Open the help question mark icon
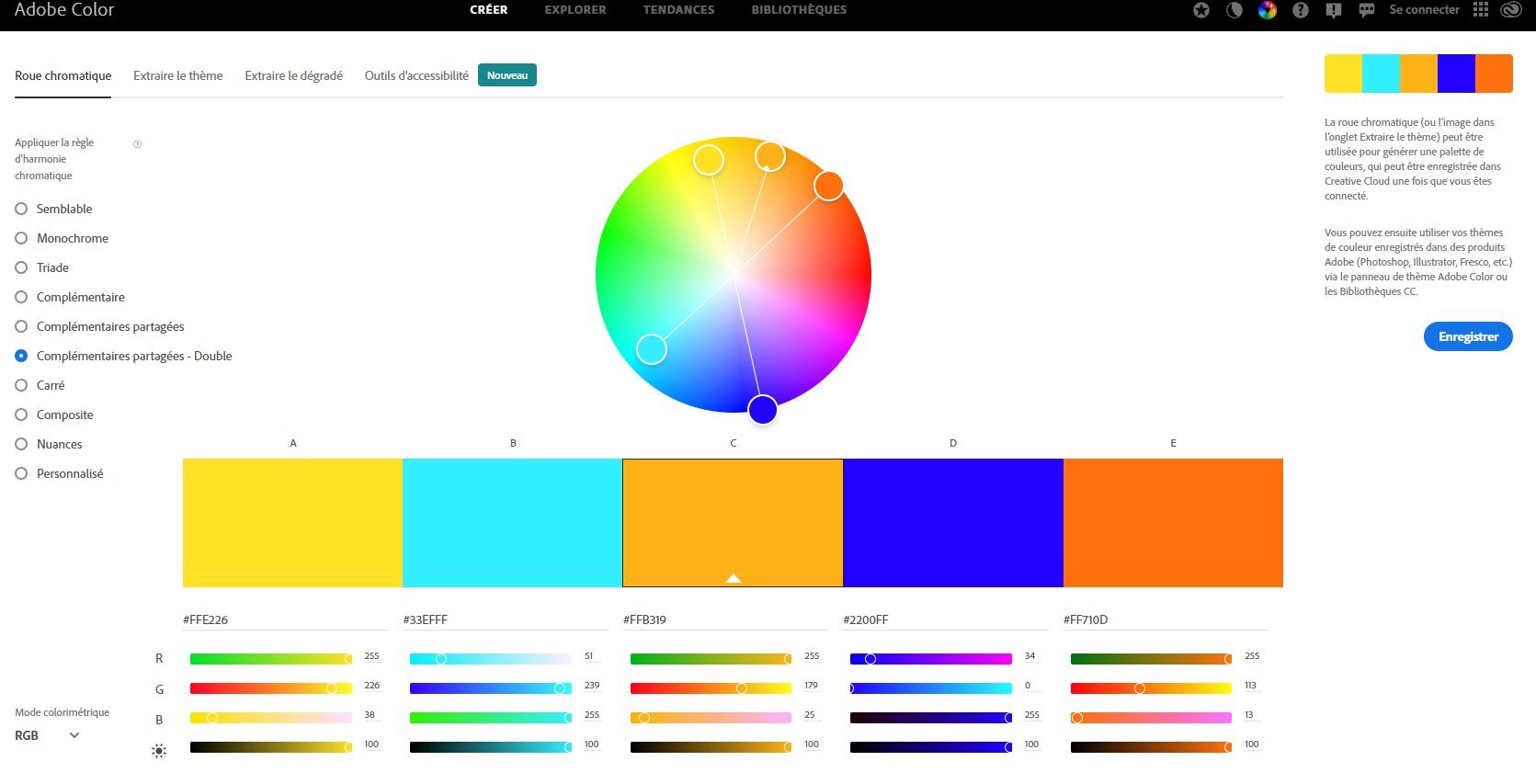The height and width of the screenshot is (784, 1536). [1301, 10]
